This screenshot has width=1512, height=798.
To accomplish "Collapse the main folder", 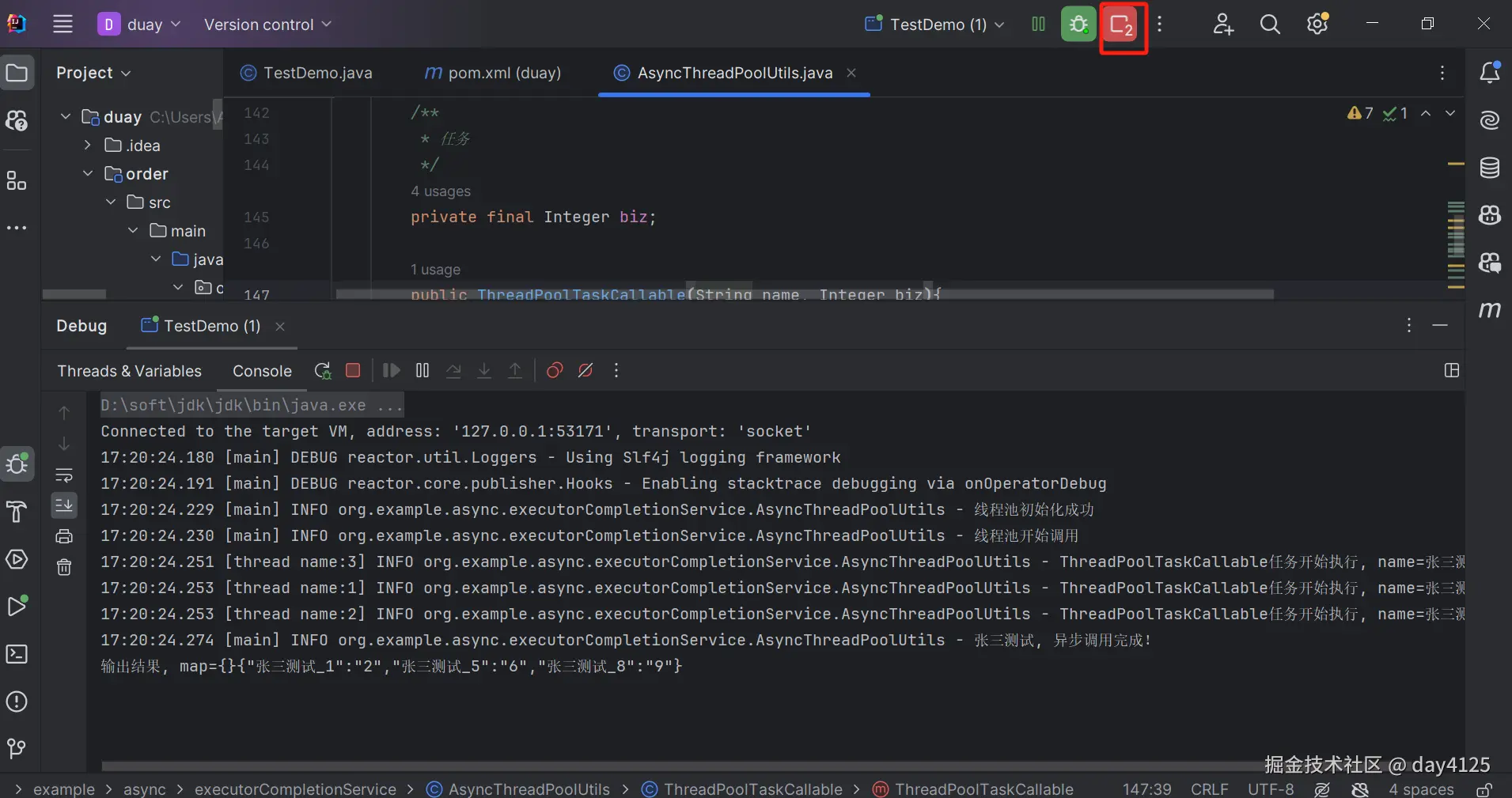I will pyautogui.click(x=133, y=231).
